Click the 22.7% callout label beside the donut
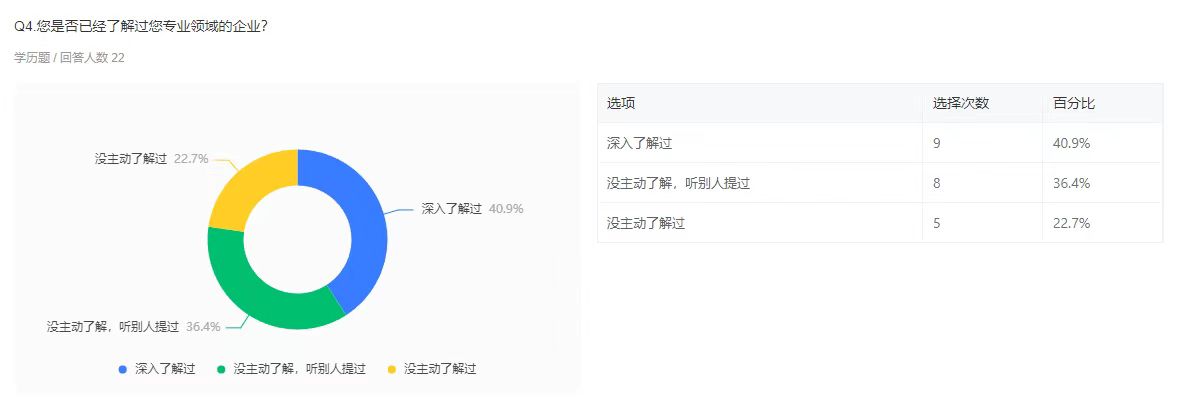 (x=191, y=158)
